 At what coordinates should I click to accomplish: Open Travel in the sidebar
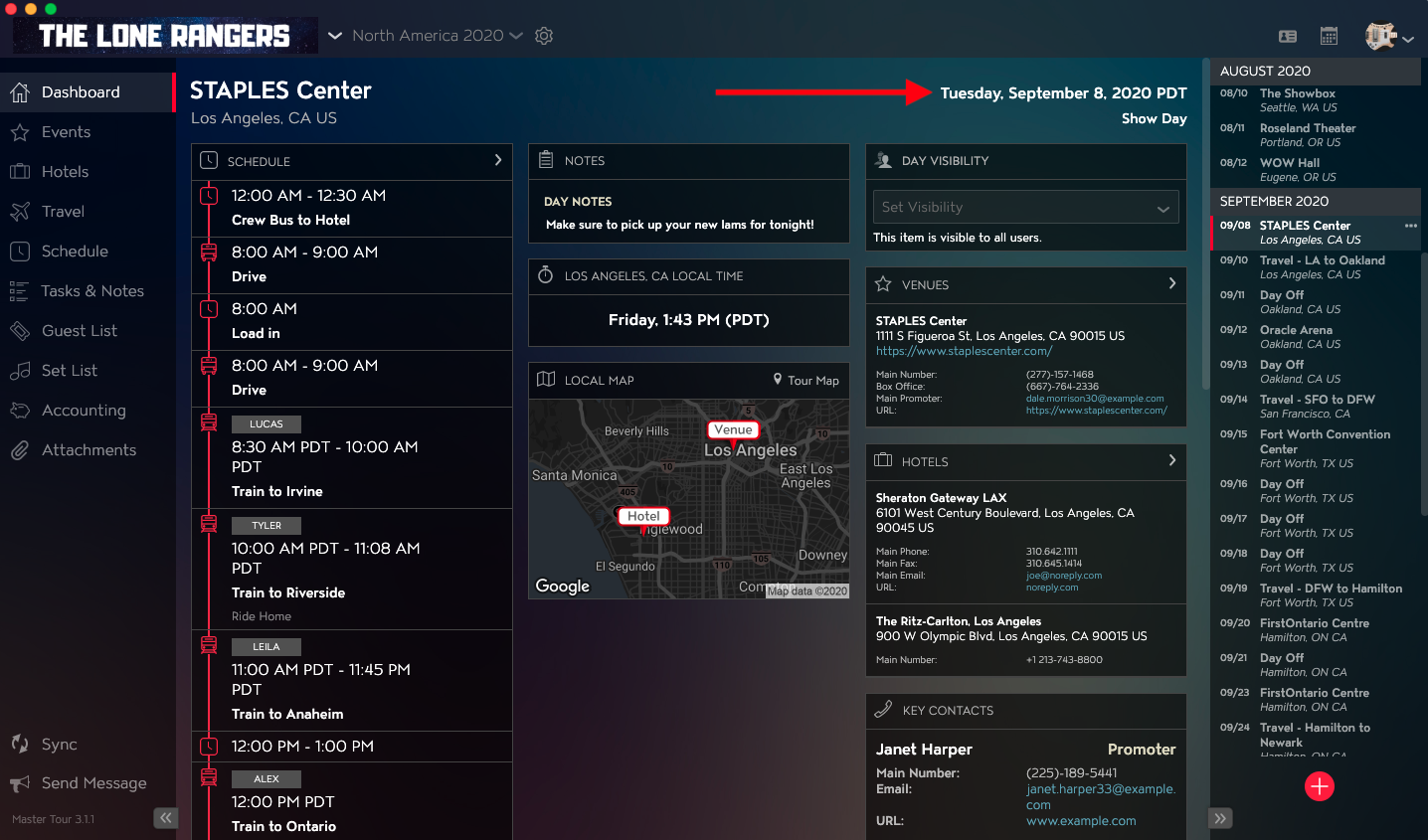tap(88, 212)
